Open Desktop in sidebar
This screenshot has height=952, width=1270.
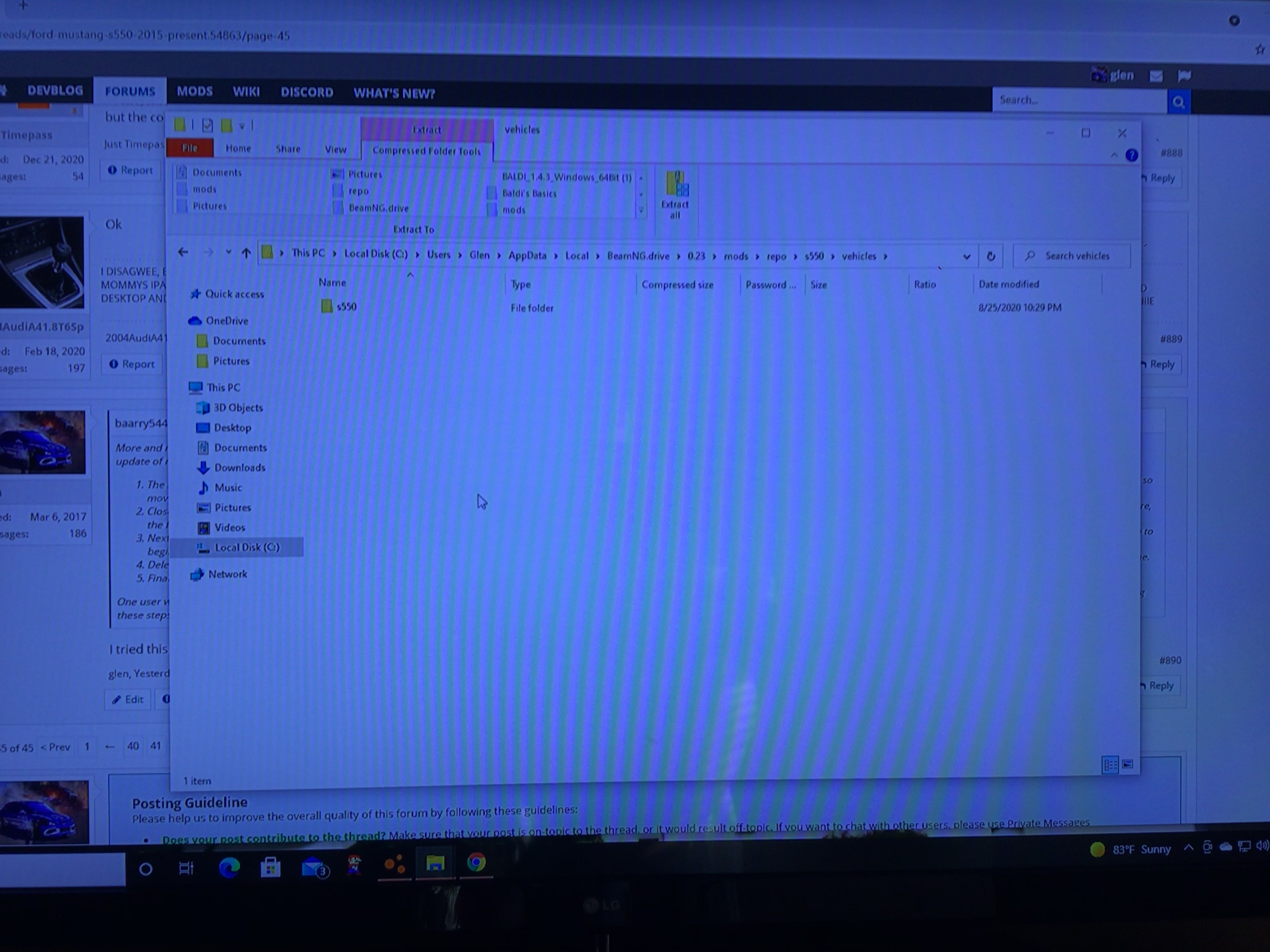pyautogui.click(x=224, y=427)
